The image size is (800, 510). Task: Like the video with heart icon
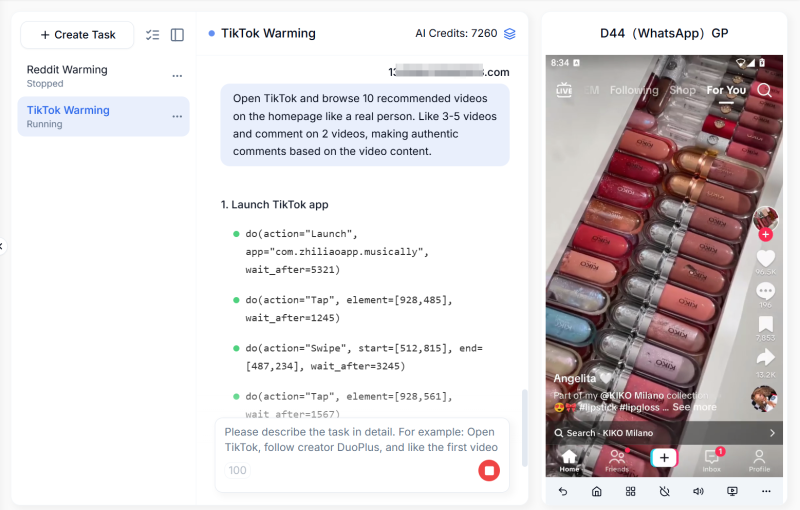click(x=765, y=259)
